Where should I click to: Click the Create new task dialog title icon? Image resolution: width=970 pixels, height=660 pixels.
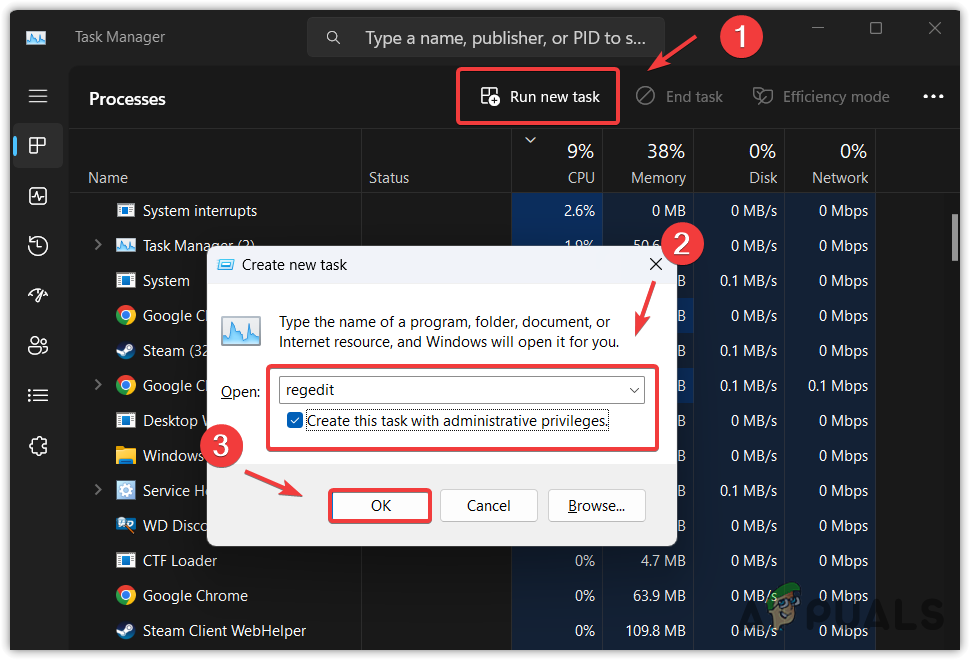226,265
